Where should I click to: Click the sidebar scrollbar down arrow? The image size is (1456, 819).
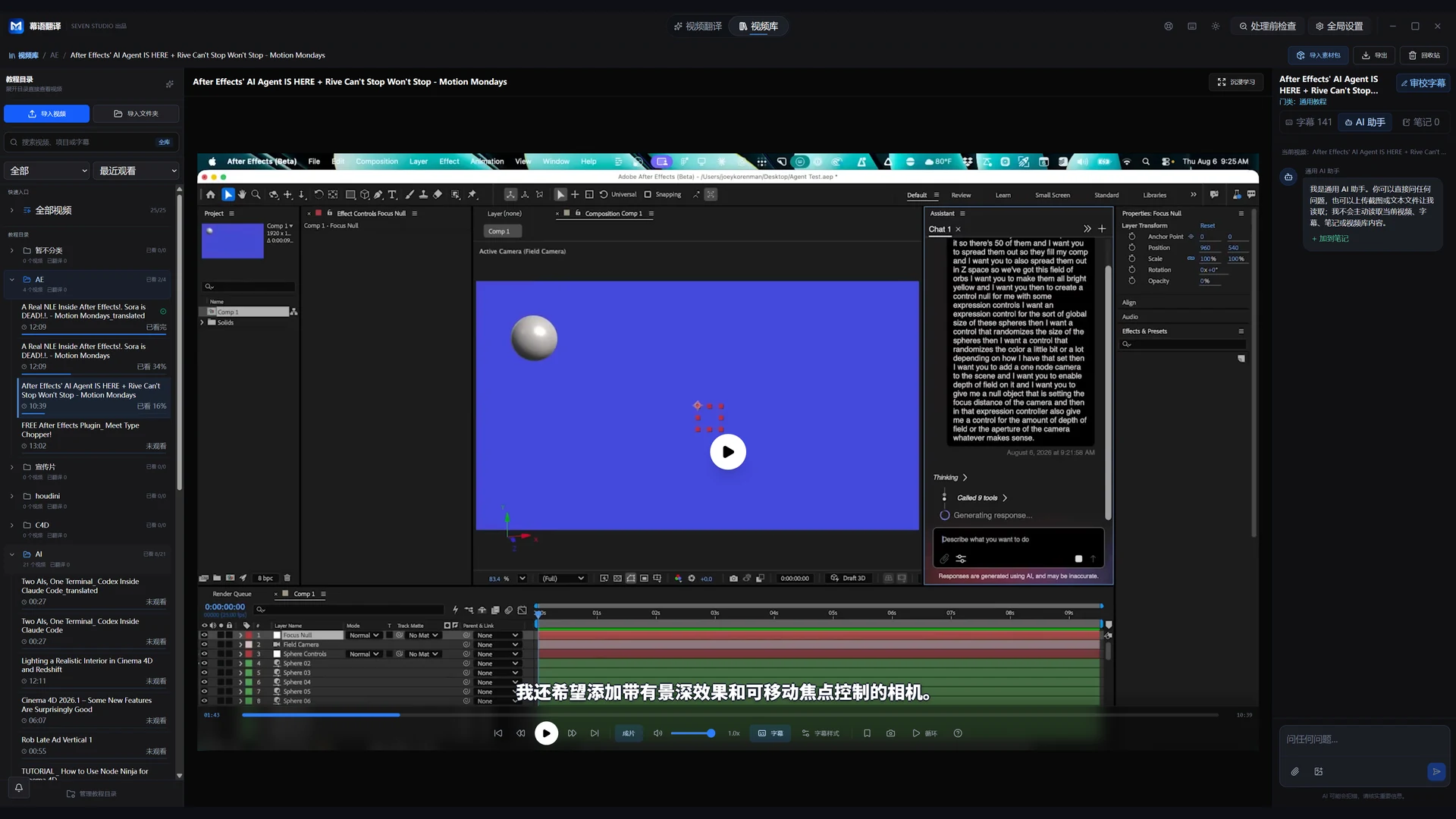tap(179, 776)
